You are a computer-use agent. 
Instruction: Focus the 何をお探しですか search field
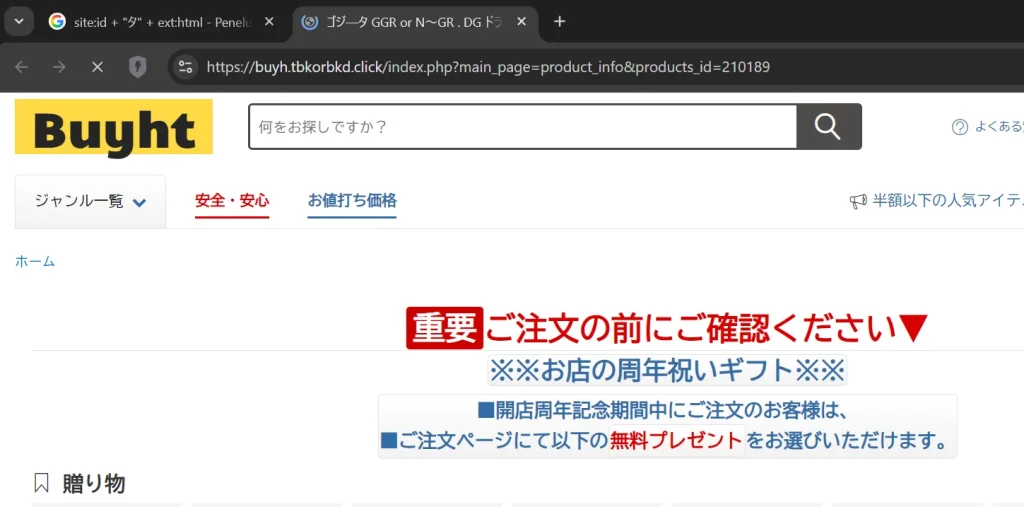point(522,126)
